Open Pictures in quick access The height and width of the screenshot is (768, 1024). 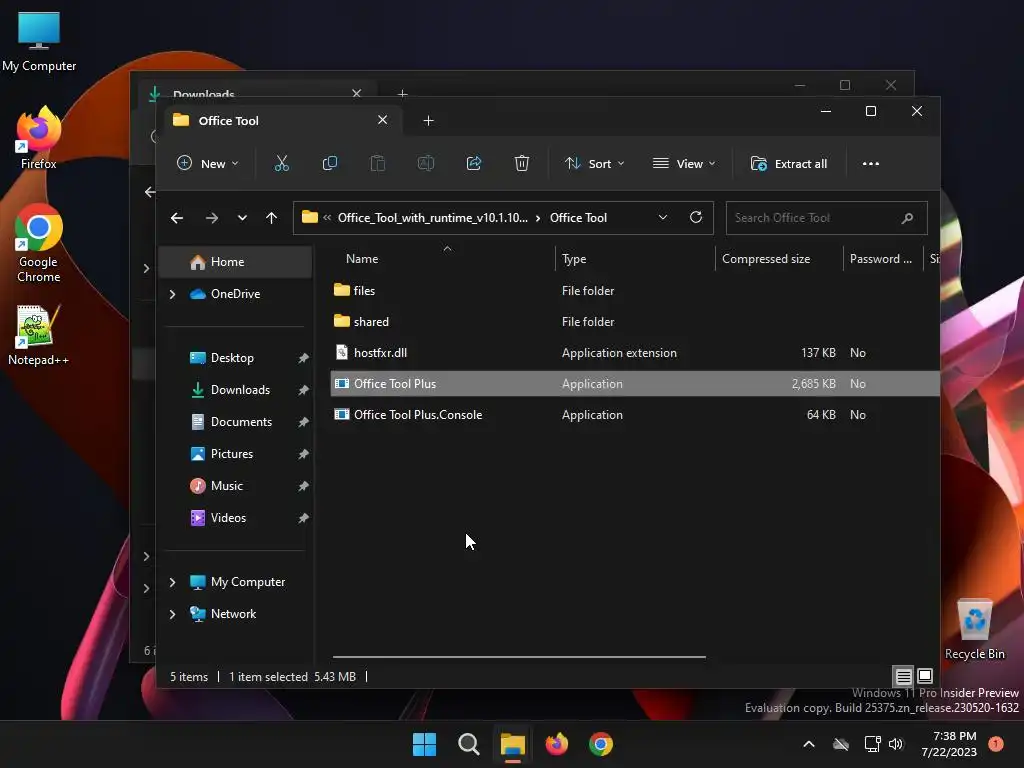(236, 454)
